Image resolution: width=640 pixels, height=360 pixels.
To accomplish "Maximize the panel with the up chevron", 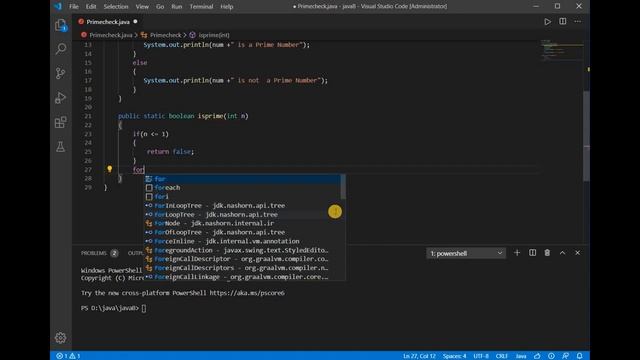I will point(562,253).
